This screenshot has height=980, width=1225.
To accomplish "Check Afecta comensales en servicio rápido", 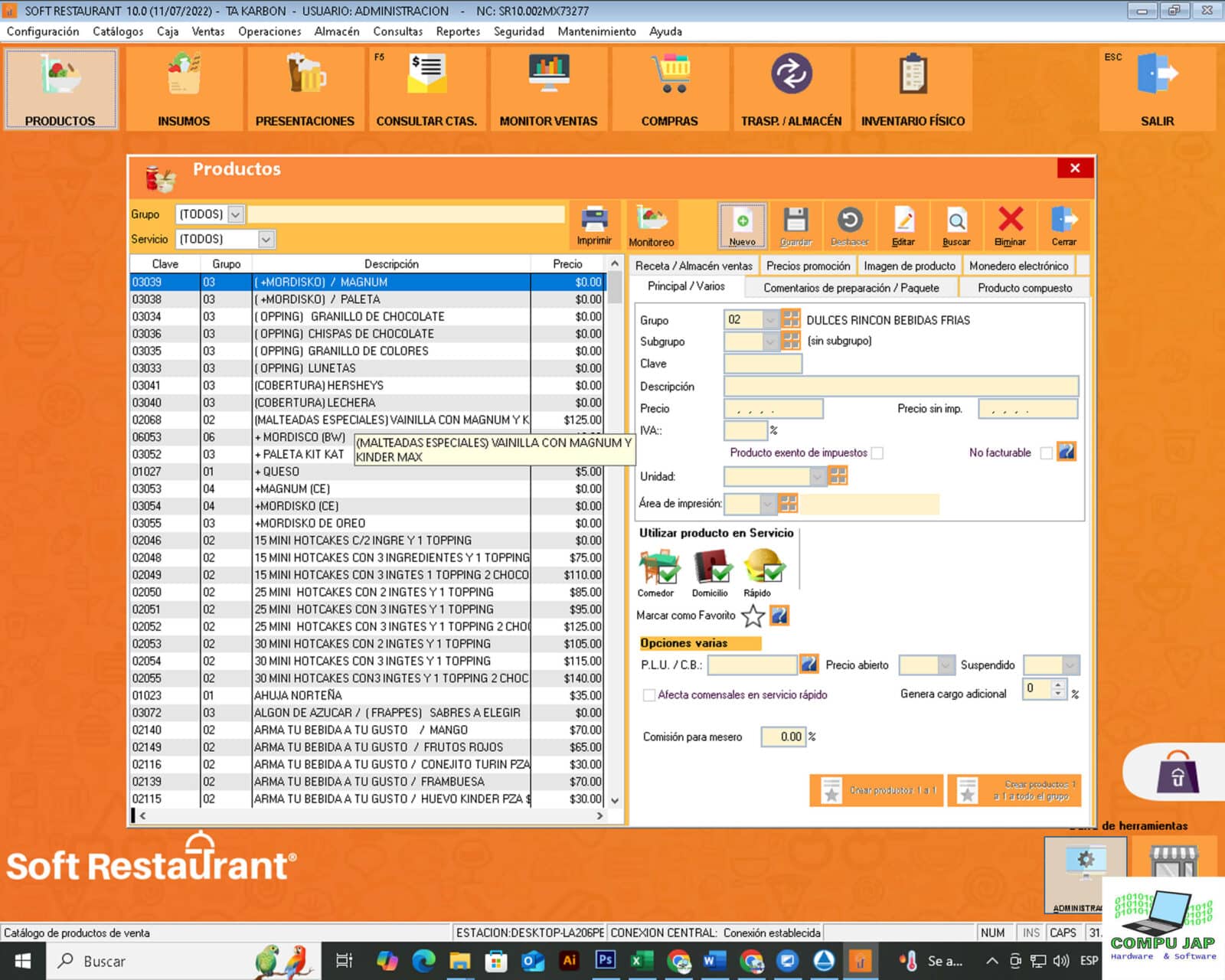I will (x=649, y=695).
